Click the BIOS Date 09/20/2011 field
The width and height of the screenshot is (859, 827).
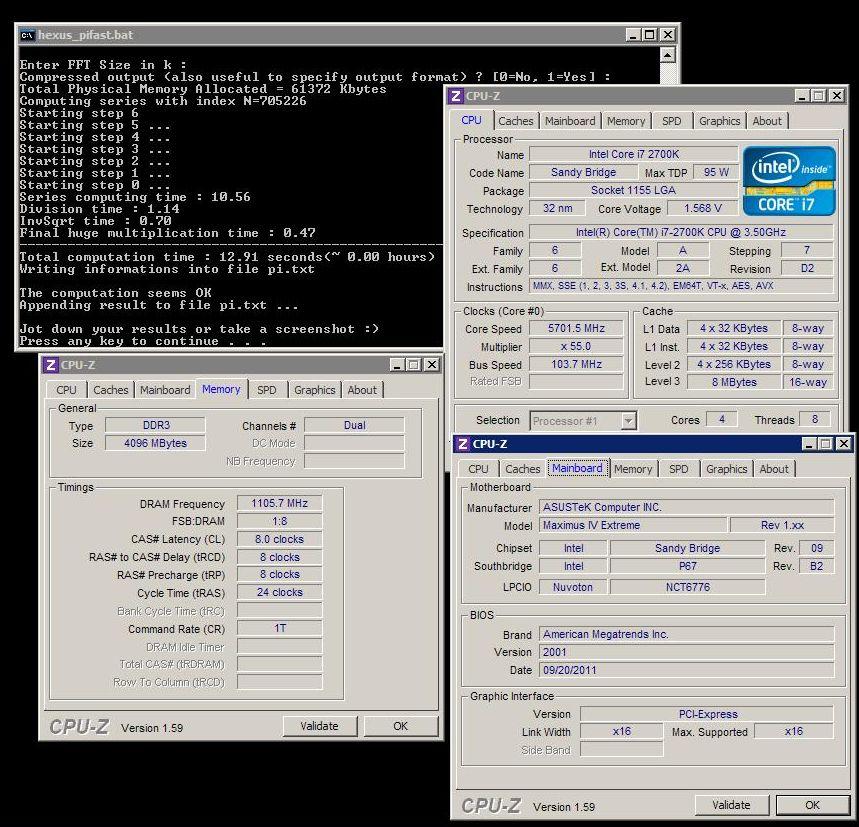(687, 670)
